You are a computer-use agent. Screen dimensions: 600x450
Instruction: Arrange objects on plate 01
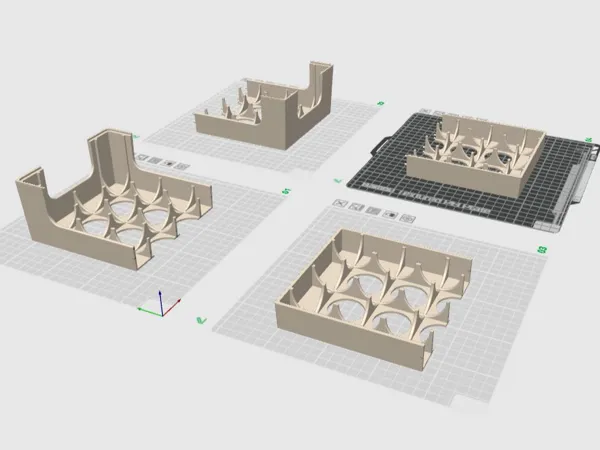pyautogui.click(x=155, y=160)
